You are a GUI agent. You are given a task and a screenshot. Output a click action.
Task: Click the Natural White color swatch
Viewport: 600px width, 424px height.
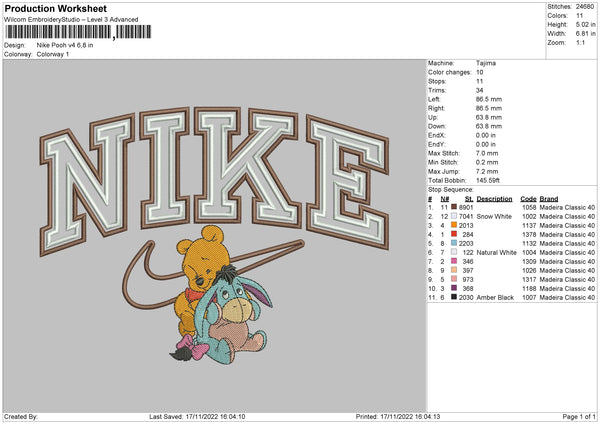pyautogui.click(x=454, y=252)
